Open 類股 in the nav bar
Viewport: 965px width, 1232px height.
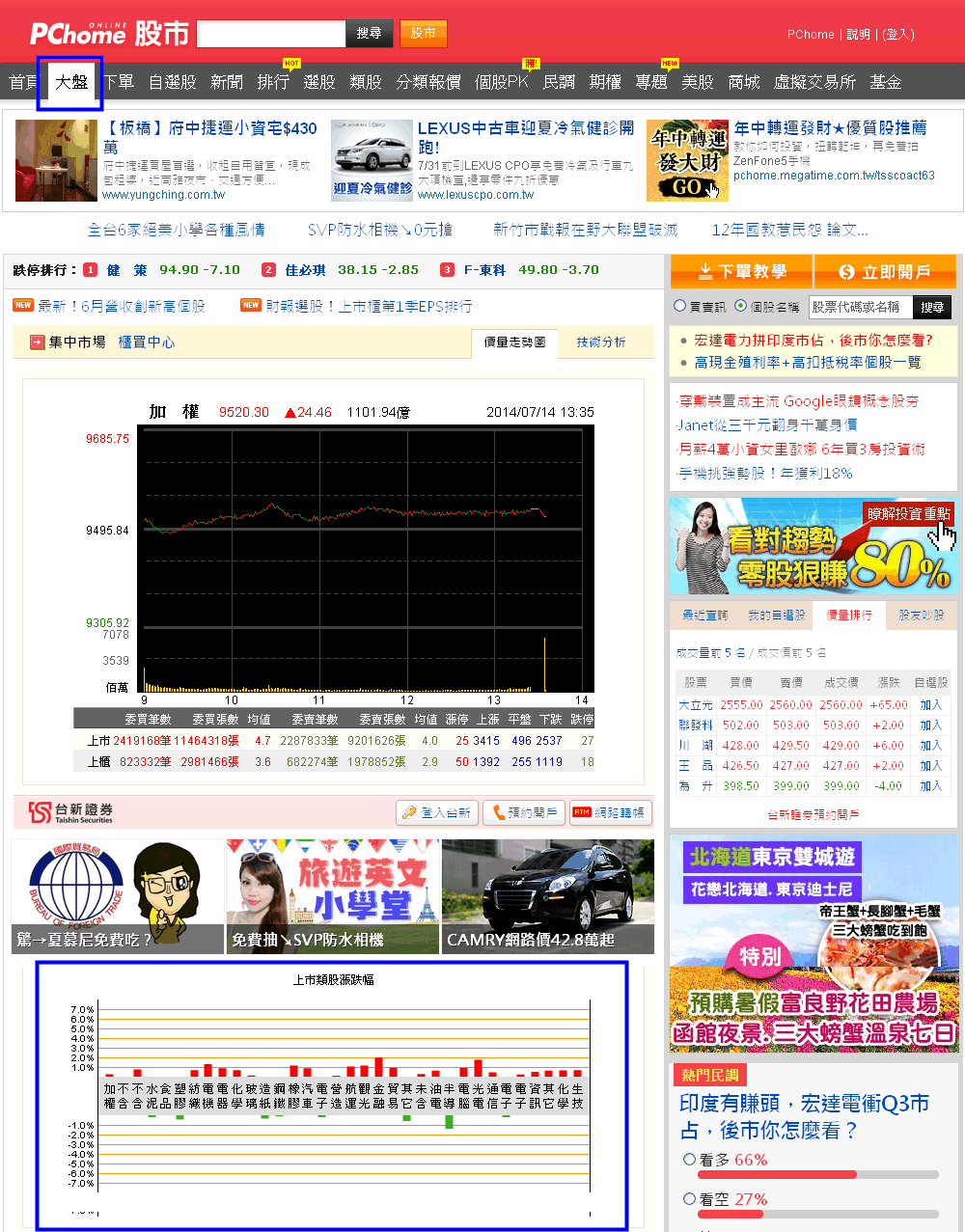(366, 82)
